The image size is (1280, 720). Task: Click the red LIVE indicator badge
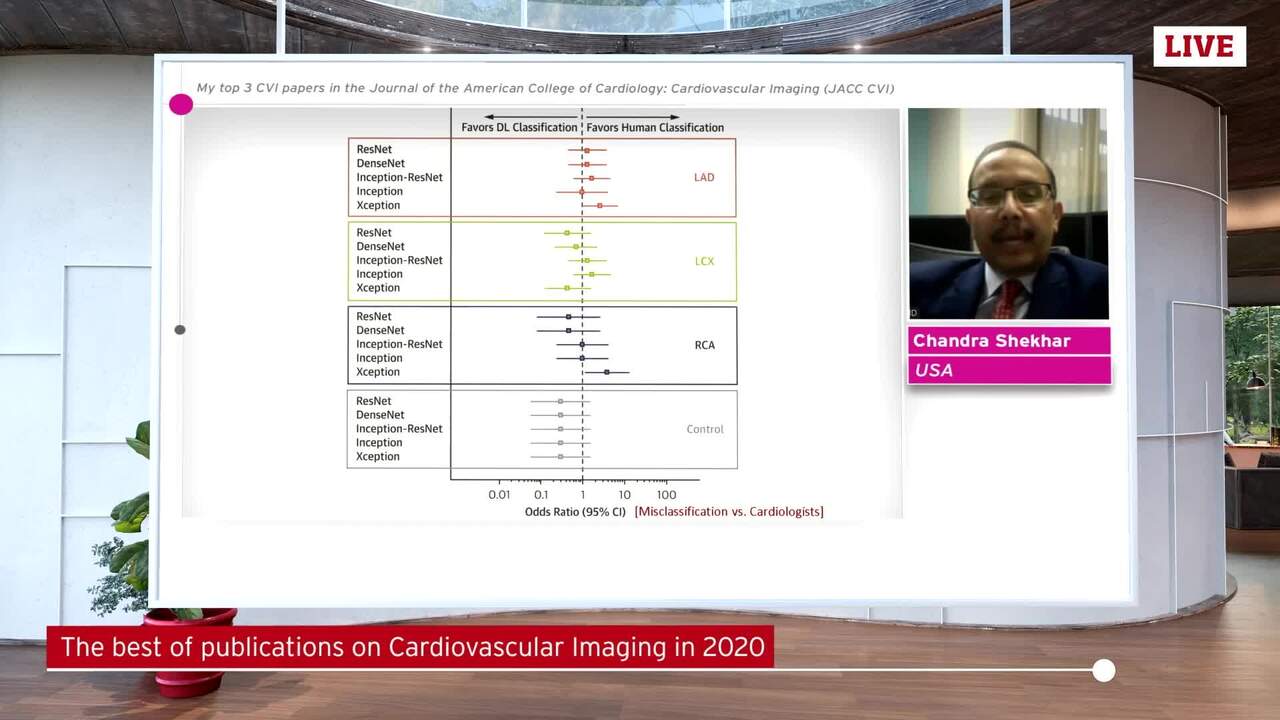[x=1199, y=46]
